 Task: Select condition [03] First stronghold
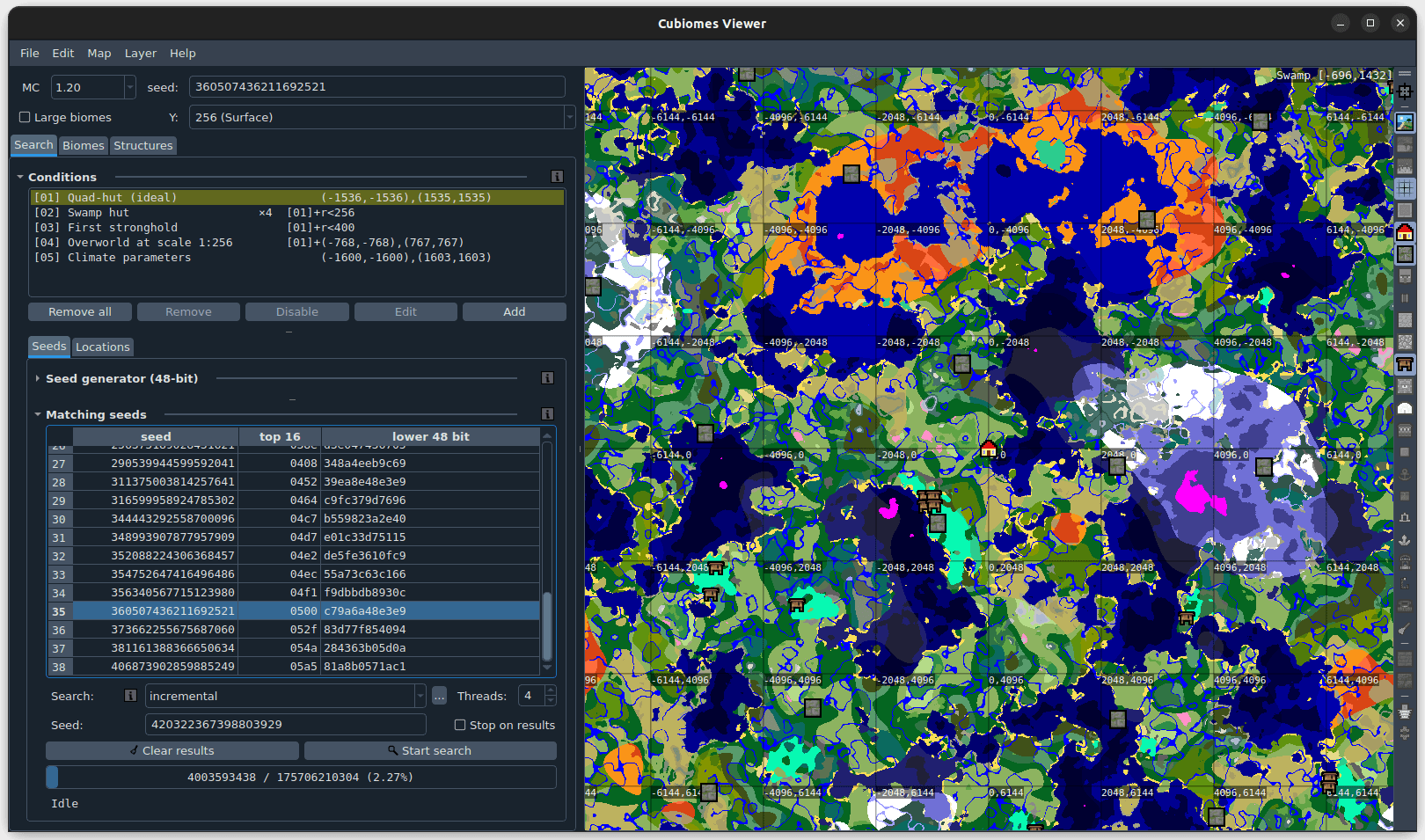pos(297,228)
